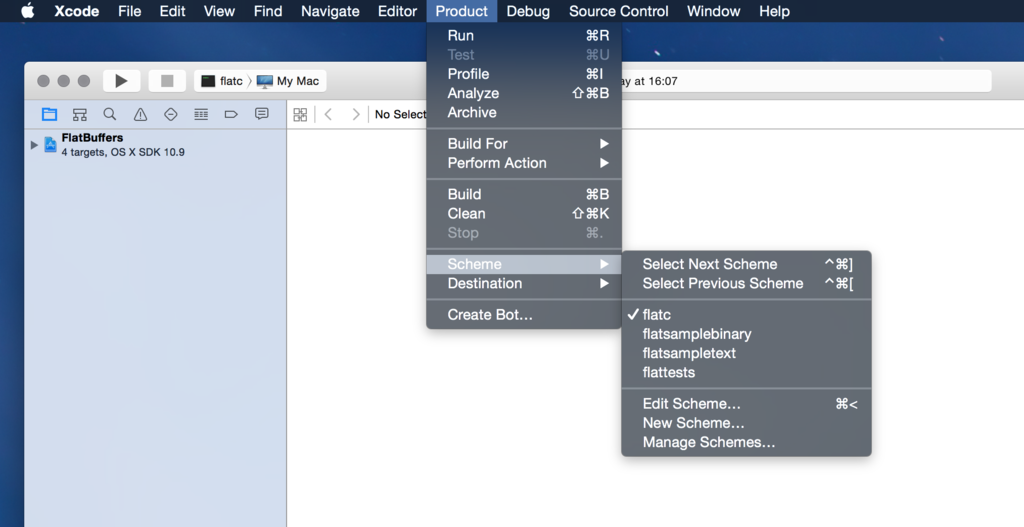
Task: Open the My Mac destination selector
Action: pos(288,81)
